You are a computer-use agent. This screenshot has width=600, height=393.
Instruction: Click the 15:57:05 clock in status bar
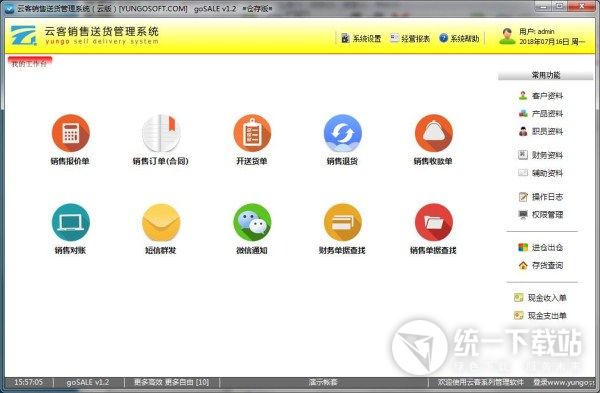pos(28,382)
